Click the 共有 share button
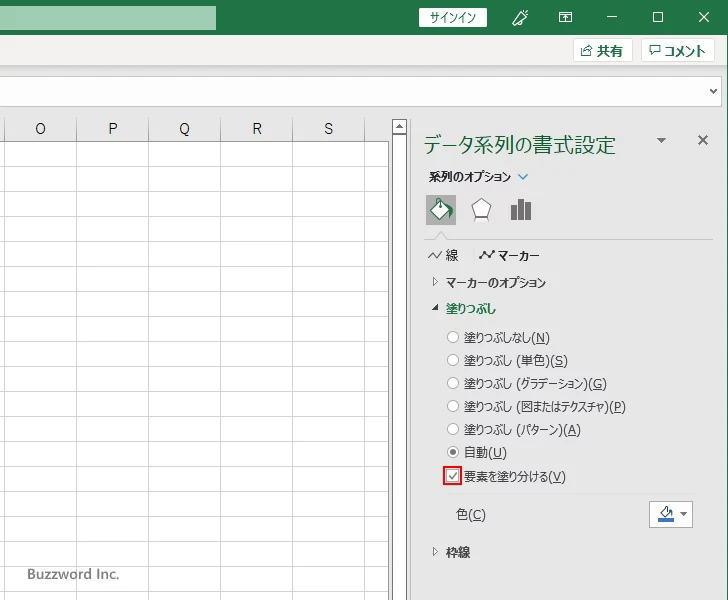Image resolution: width=728 pixels, height=600 pixels. 603,50
